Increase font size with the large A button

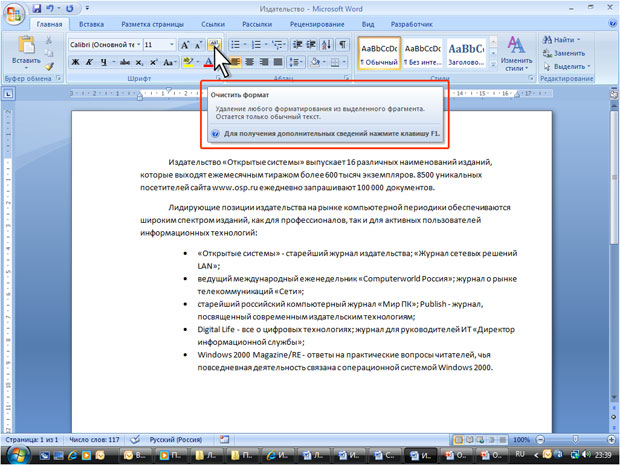[x=184, y=45]
